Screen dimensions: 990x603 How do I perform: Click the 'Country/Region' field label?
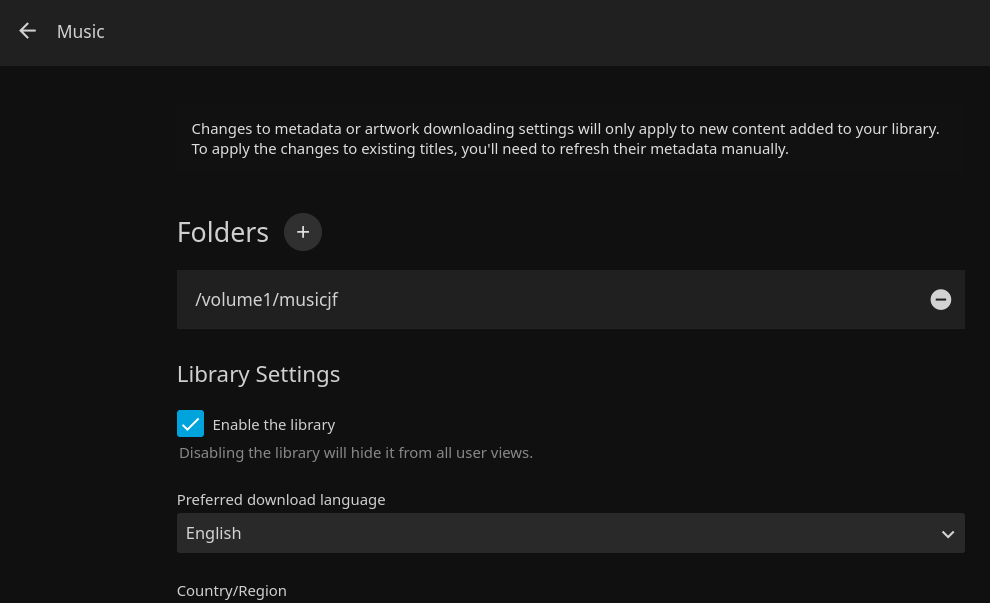[231, 591]
